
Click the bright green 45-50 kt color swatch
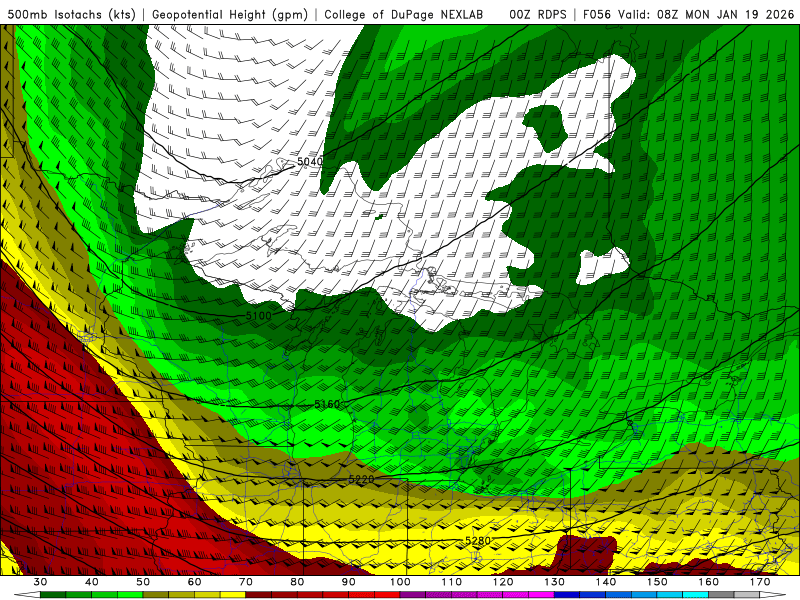coord(130,595)
